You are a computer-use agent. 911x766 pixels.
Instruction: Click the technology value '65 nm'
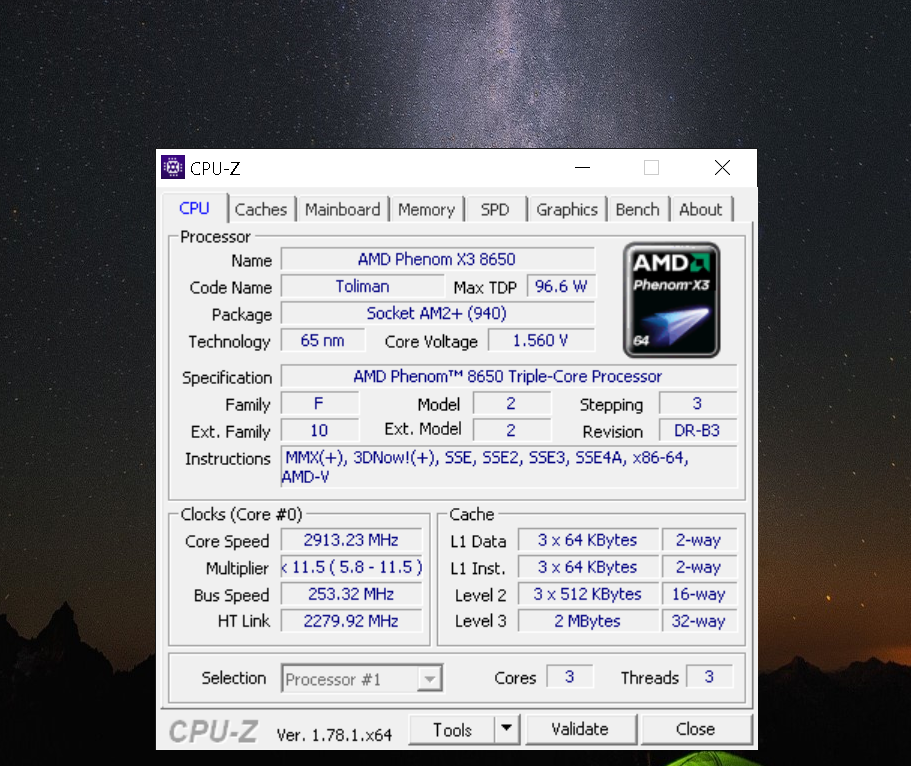322,341
